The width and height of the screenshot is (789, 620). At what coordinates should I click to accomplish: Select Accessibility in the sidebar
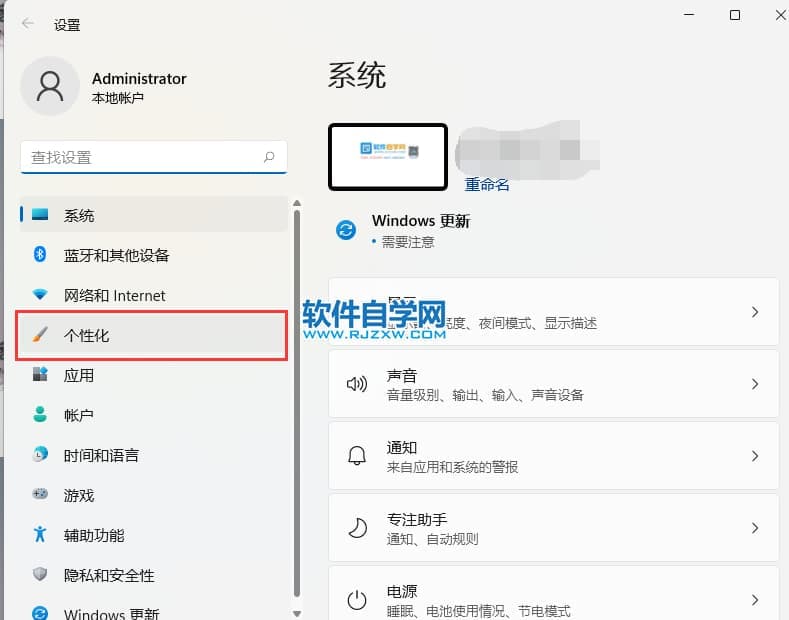click(x=94, y=535)
